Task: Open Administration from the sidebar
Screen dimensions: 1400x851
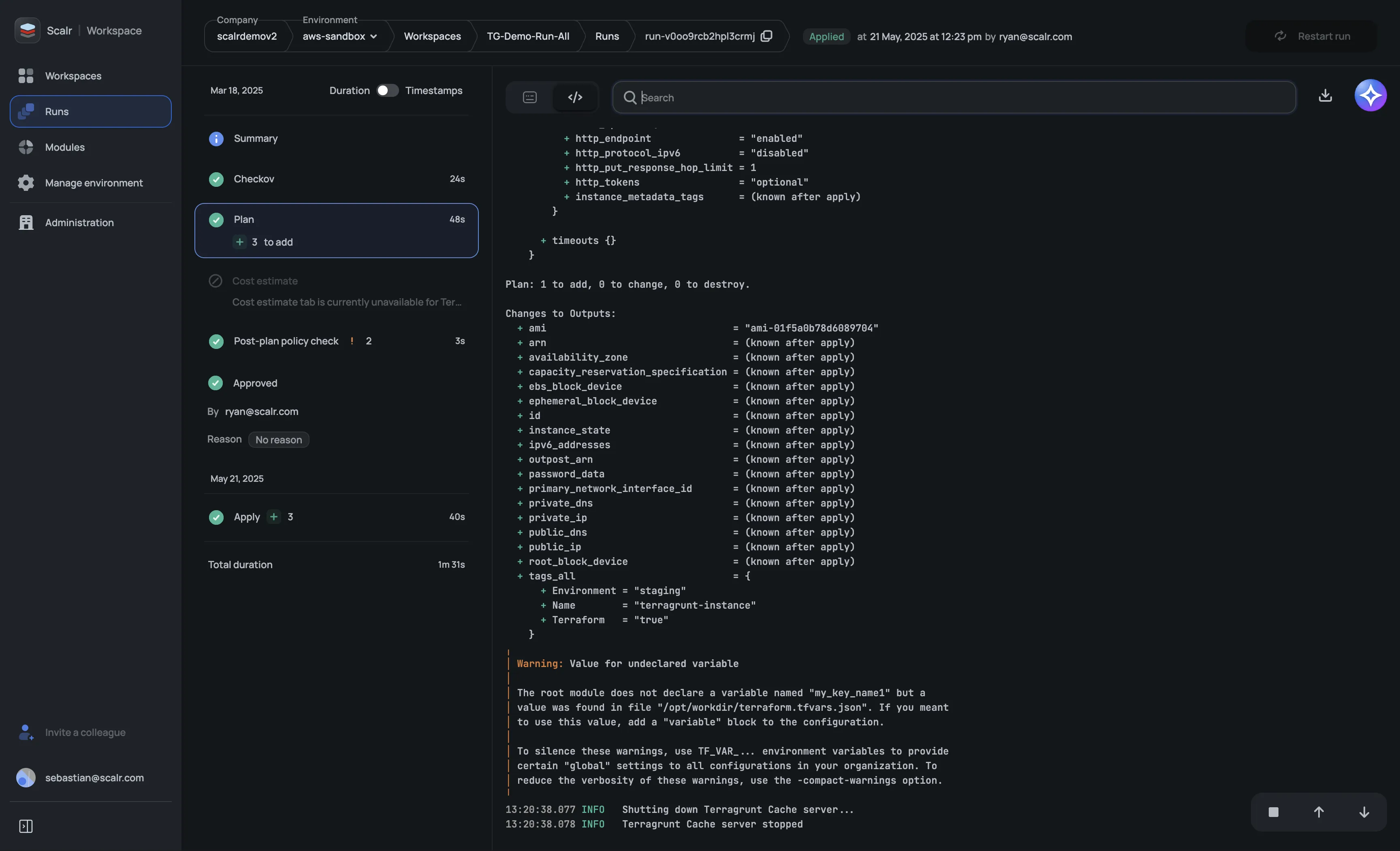Action: (79, 222)
